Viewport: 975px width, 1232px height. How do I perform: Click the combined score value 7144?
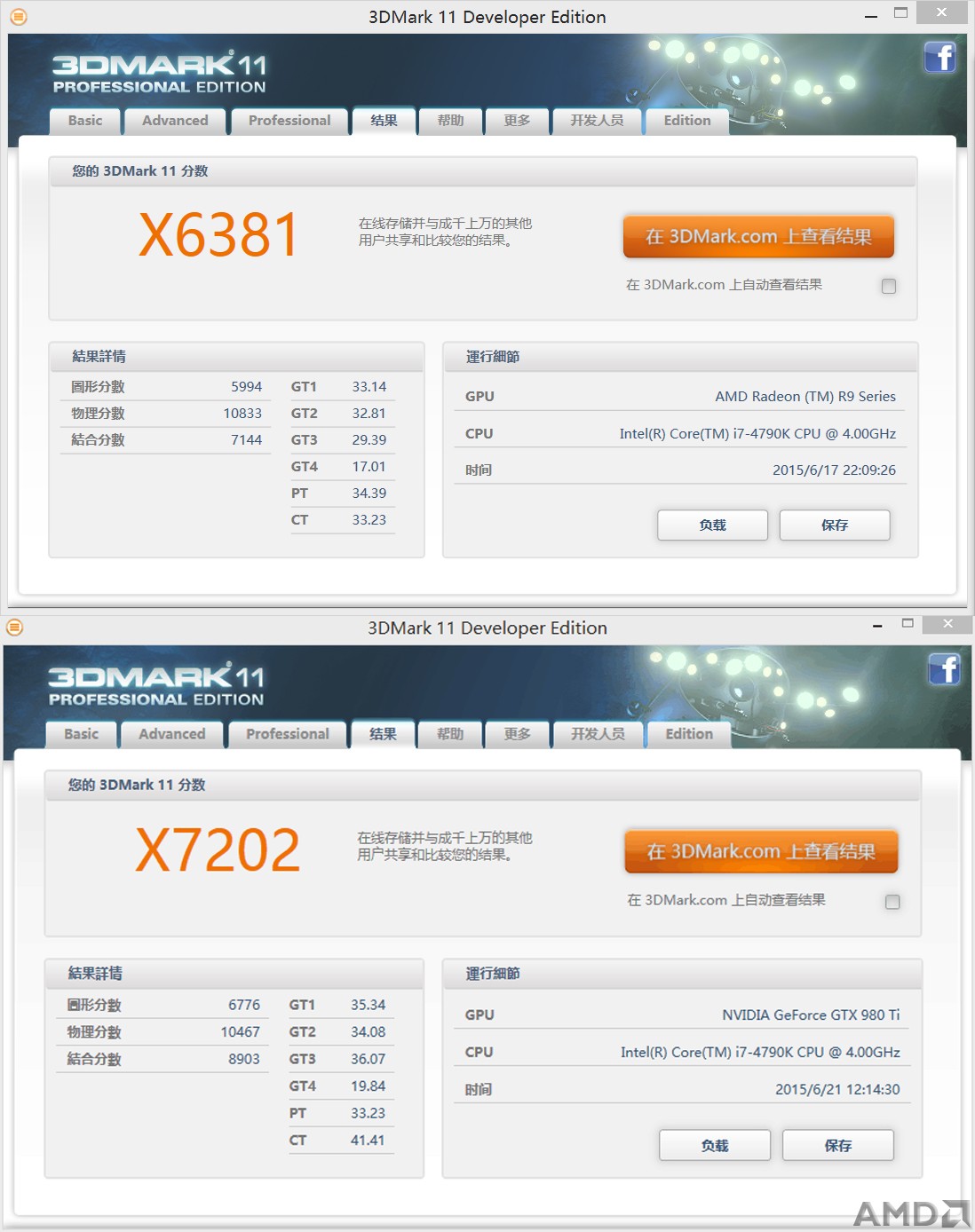(x=246, y=440)
